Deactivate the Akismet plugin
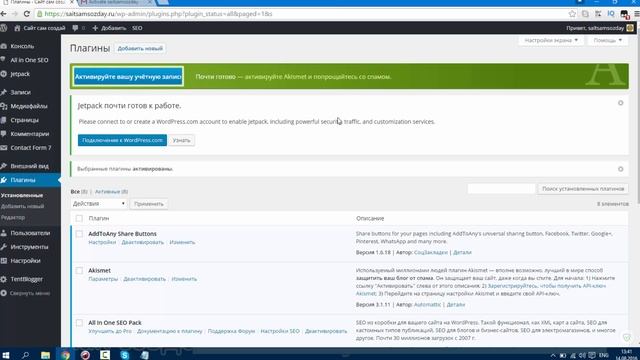The image size is (640, 360). [x=144, y=279]
